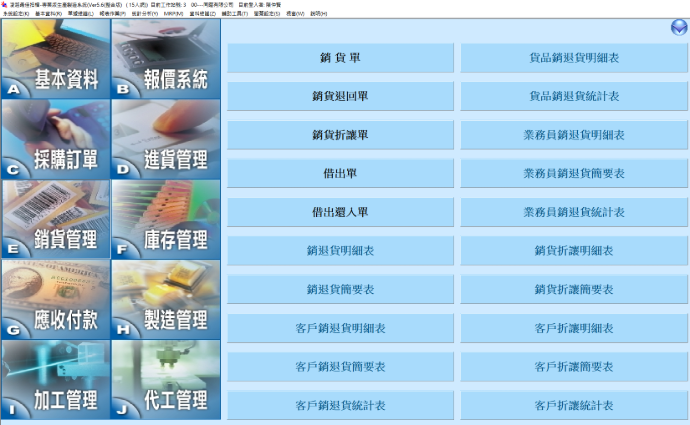Viewport: 690px width, 425px height.
Task: Open the 庫存管理 module tile
Action: 165,219
